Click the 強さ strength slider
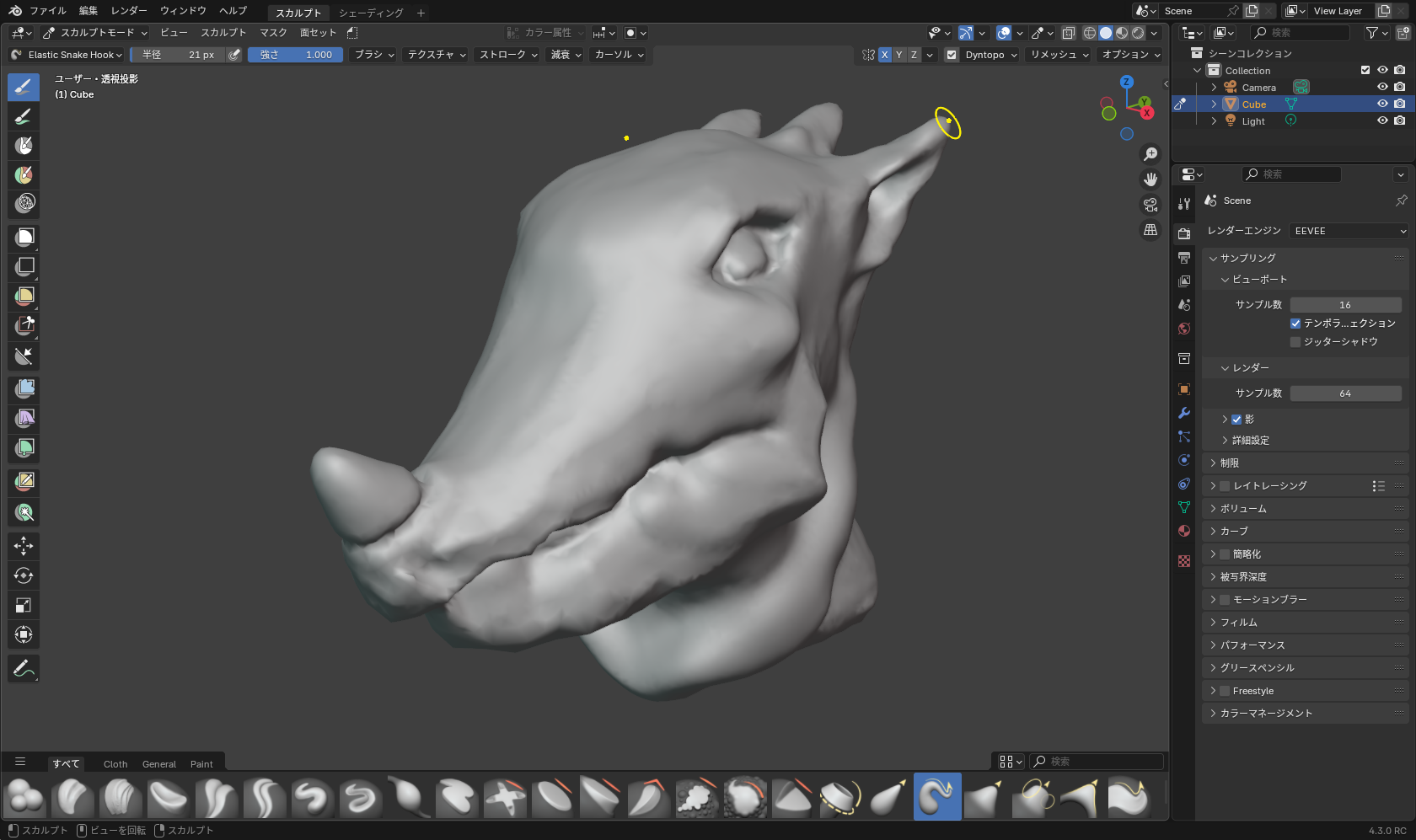Viewport: 1416px width, 840px height. [295, 55]
